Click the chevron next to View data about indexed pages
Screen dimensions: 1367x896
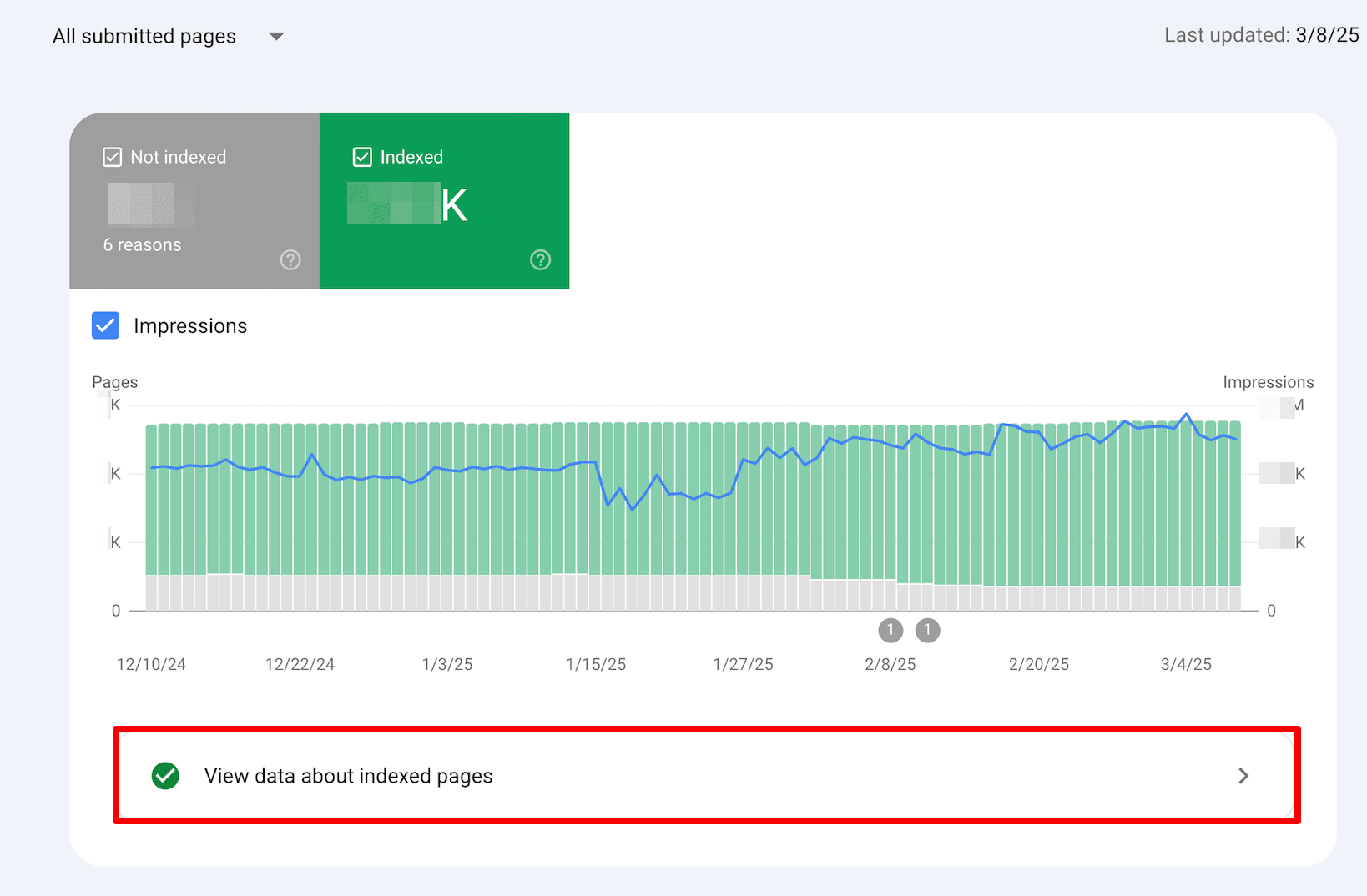click(x=1243, y=776)
